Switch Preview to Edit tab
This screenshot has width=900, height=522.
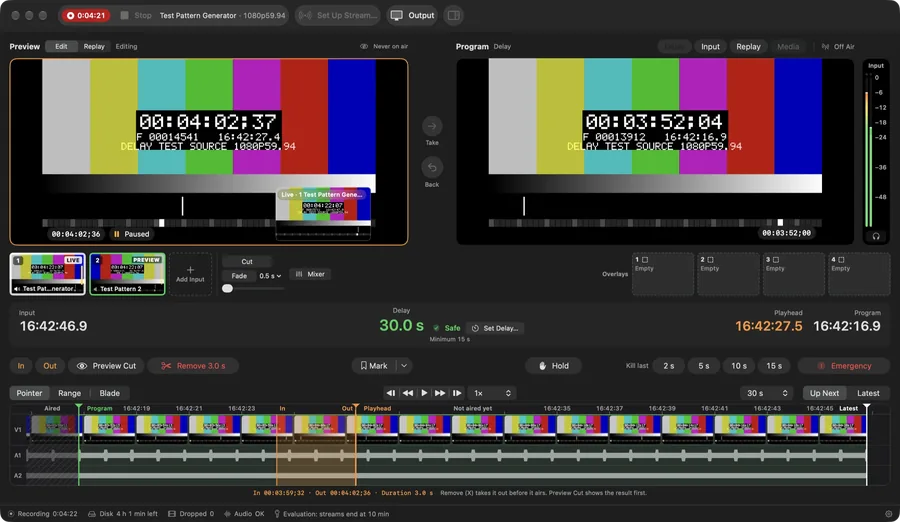[x=61, y=47]
